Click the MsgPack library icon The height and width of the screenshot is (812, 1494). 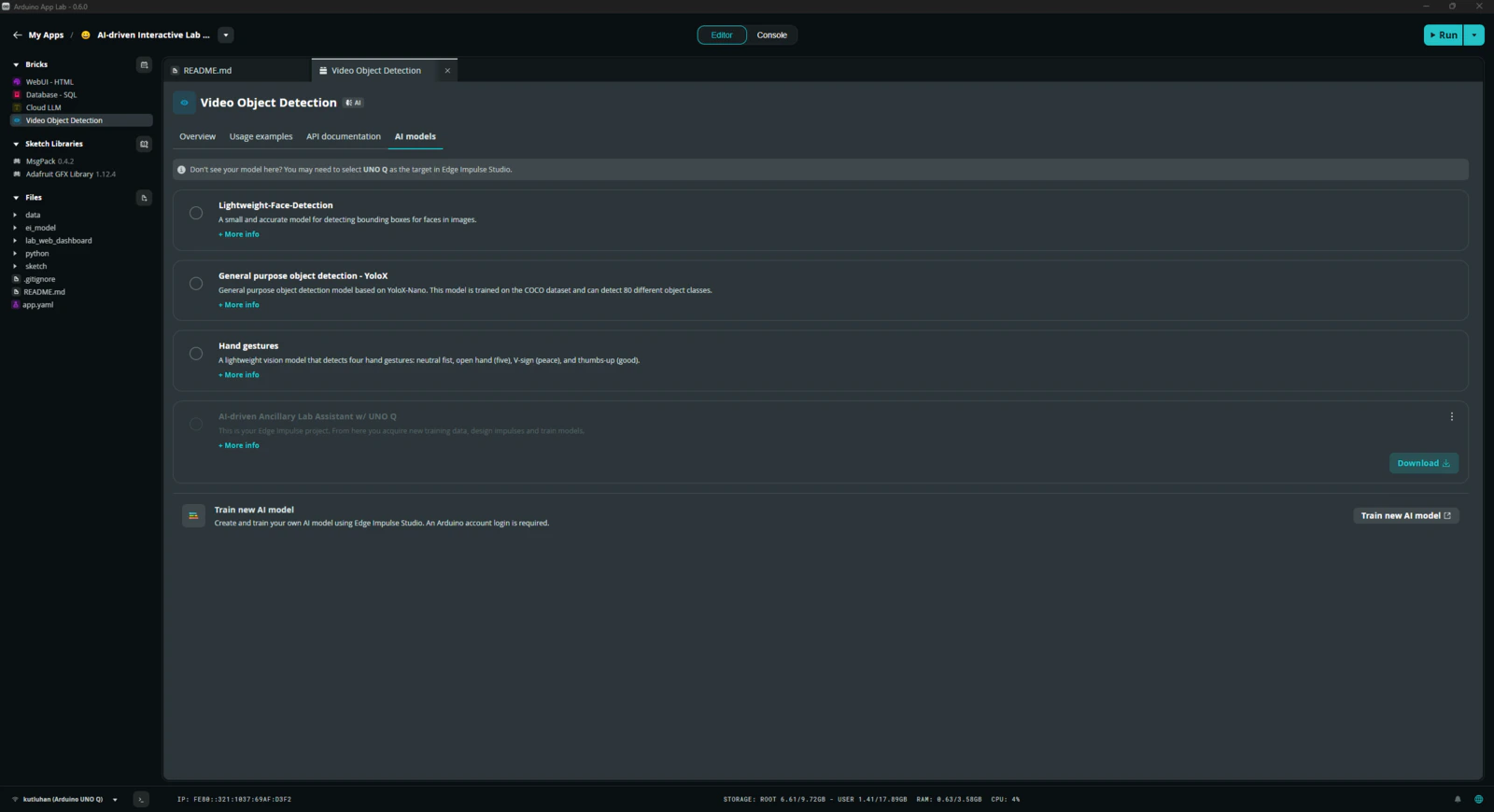pos(17,161)
